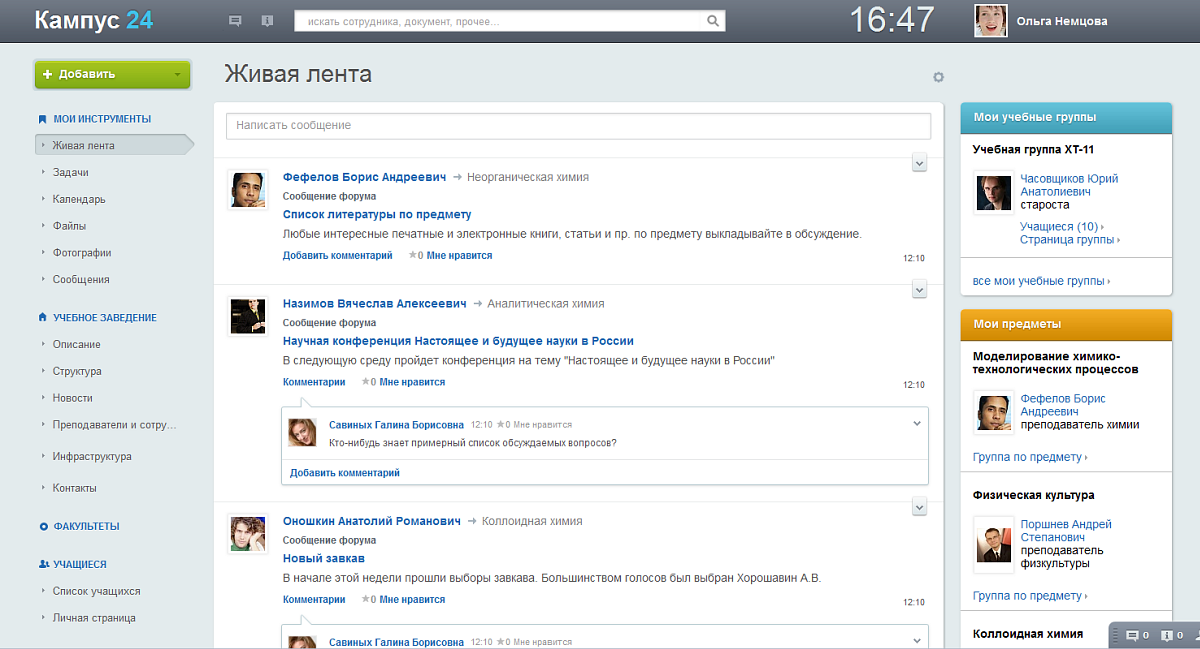Screen dimensions: 1200x649
Task: Open Список литературы по предмету post
Action: coord(377,215)
